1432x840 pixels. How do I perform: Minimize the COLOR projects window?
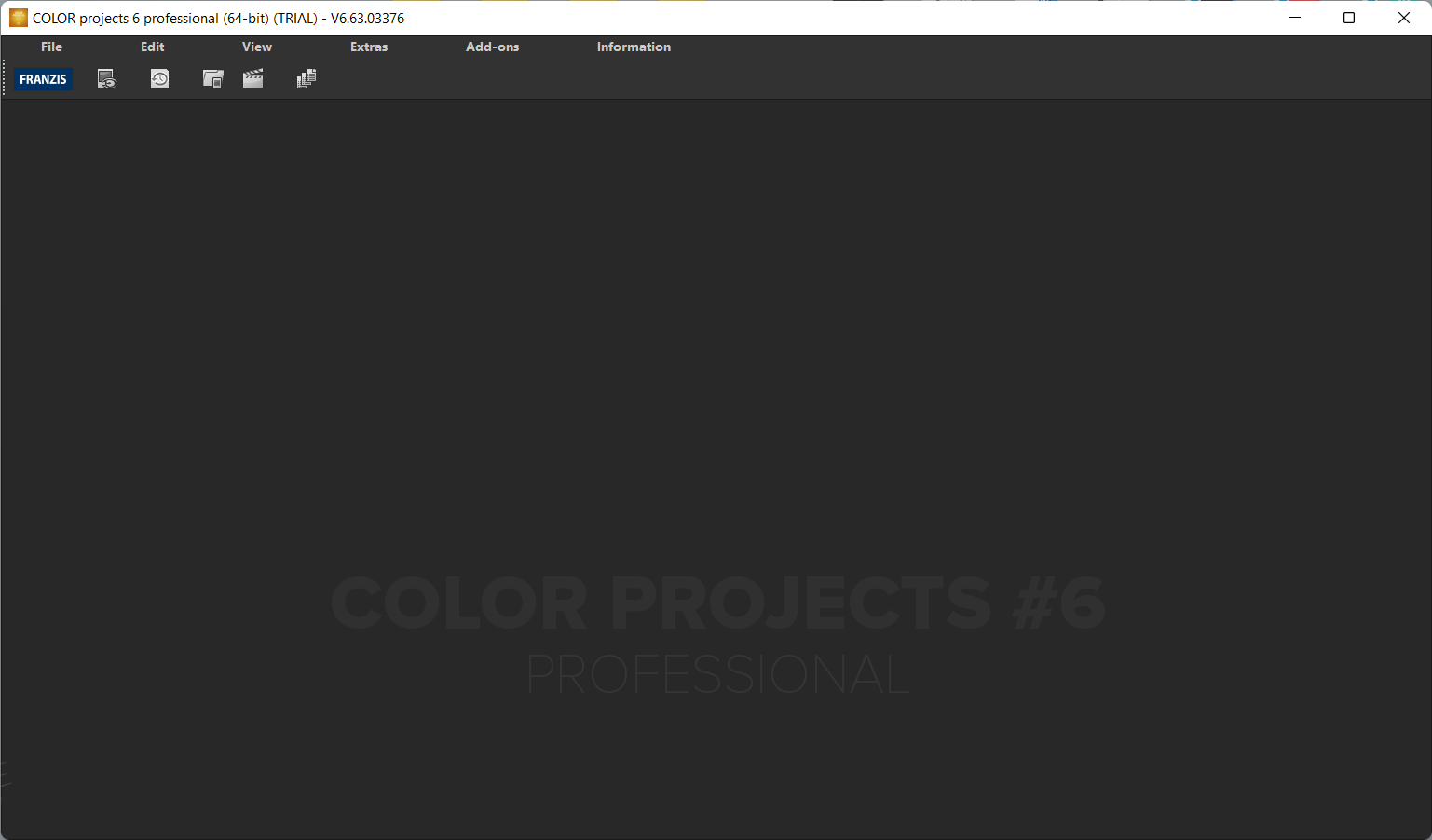(x=1295, y=18)
